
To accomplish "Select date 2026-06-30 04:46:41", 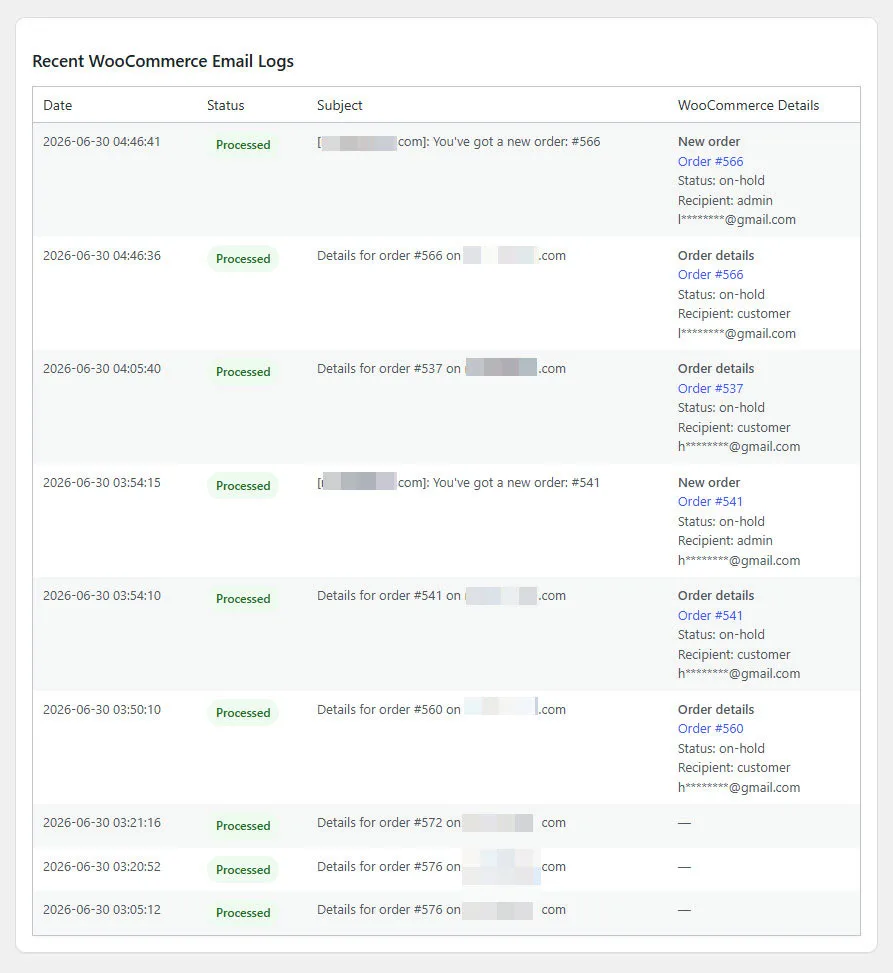I will [102, 141].
